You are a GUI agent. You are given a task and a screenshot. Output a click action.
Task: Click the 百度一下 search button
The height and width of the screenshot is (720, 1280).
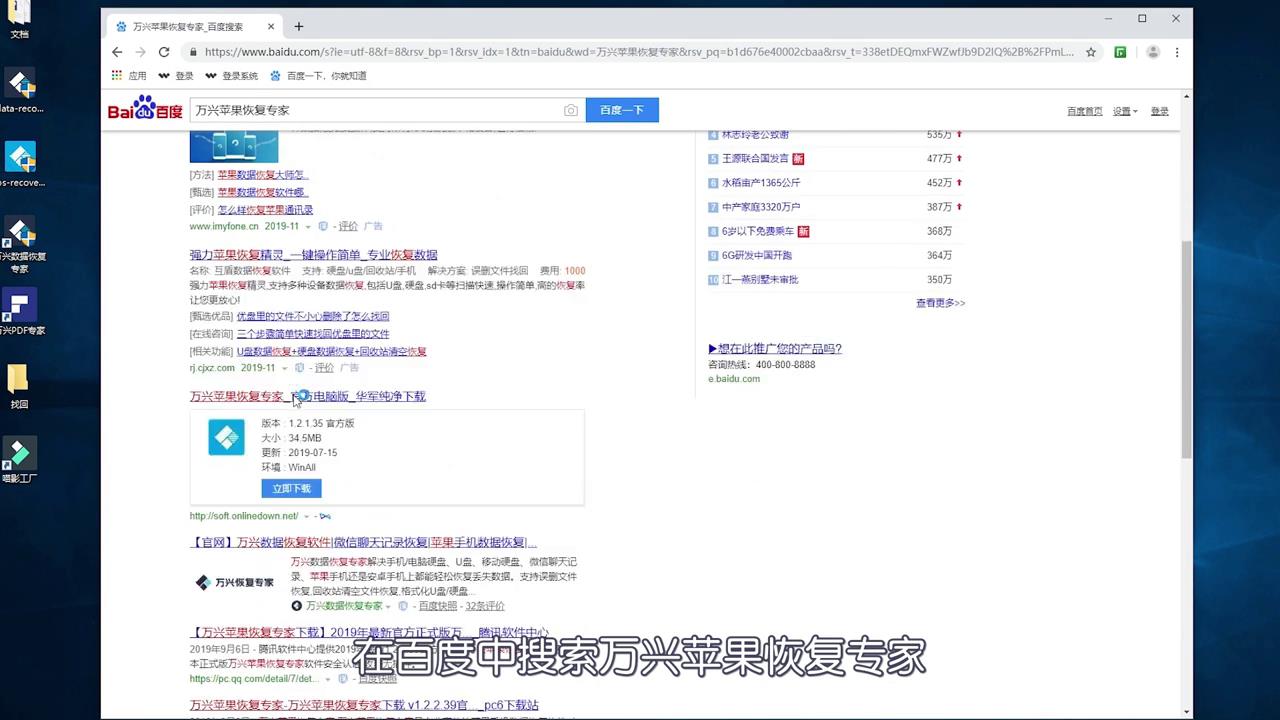(622, 110)
